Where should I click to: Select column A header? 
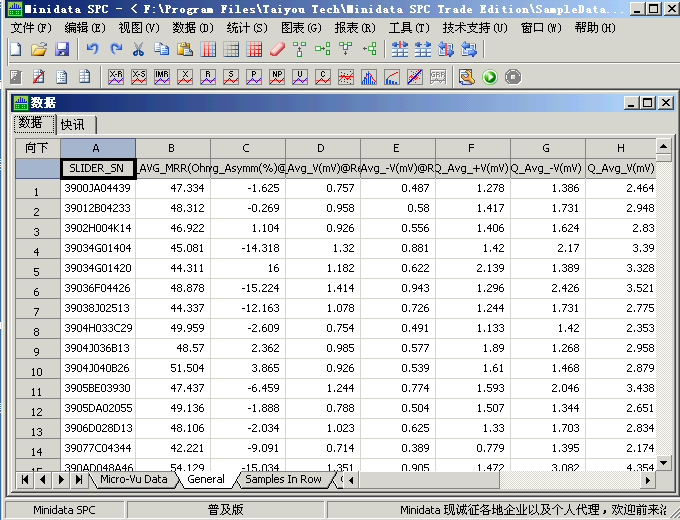point(96,148)
